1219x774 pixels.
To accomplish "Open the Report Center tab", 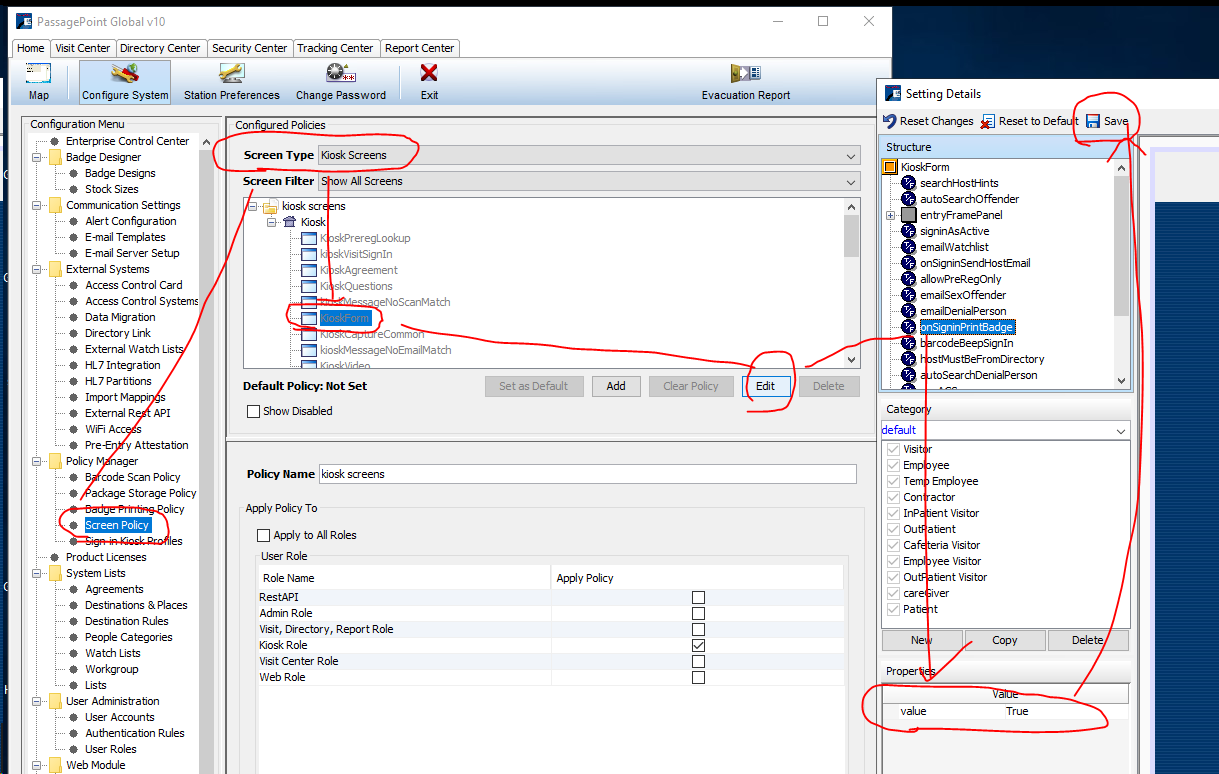I will tap(419, 48).
